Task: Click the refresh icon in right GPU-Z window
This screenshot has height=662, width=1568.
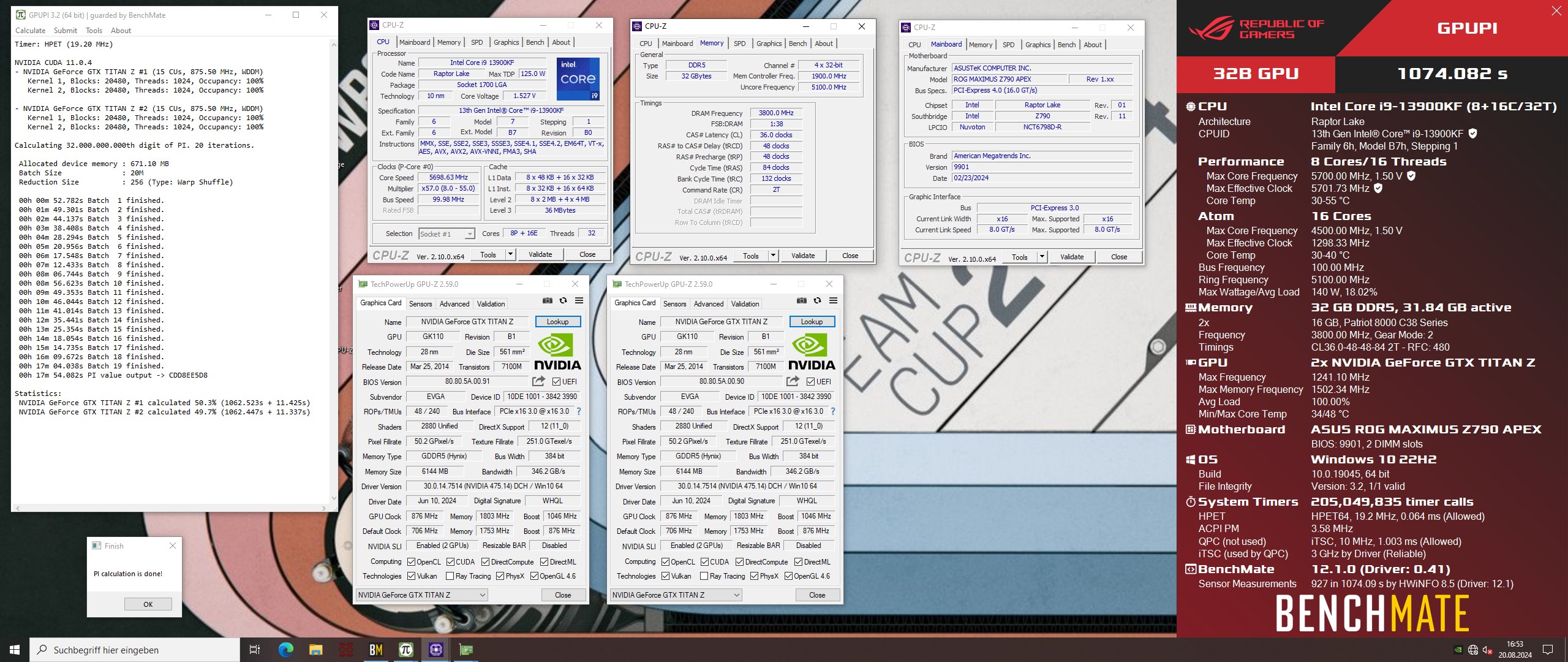Action: click(818, 300)
